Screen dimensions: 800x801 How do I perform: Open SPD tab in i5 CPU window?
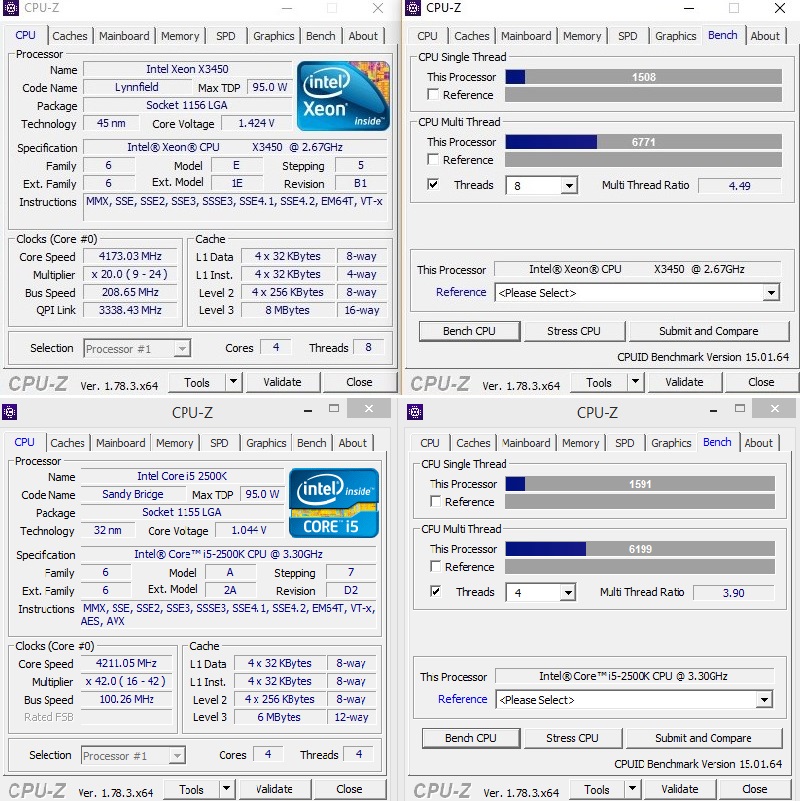pyautogui.click(x=219, y=443)
